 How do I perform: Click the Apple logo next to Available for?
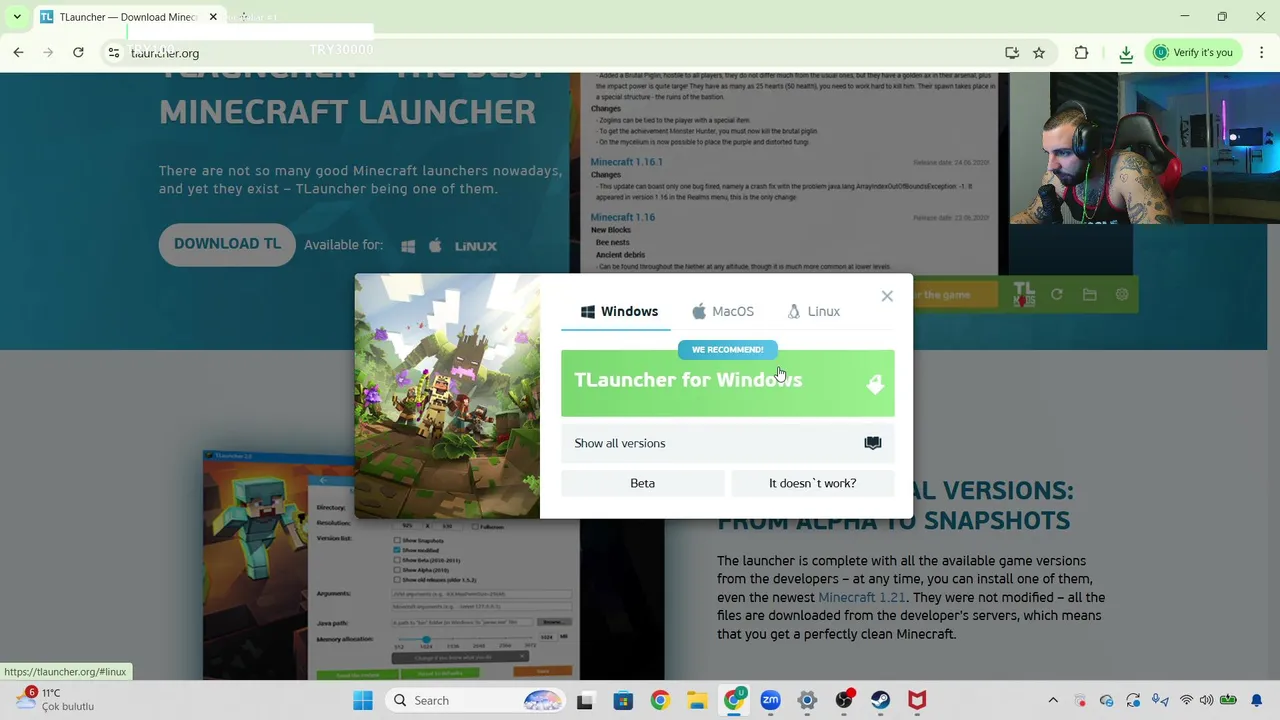[x=435, y=245]
